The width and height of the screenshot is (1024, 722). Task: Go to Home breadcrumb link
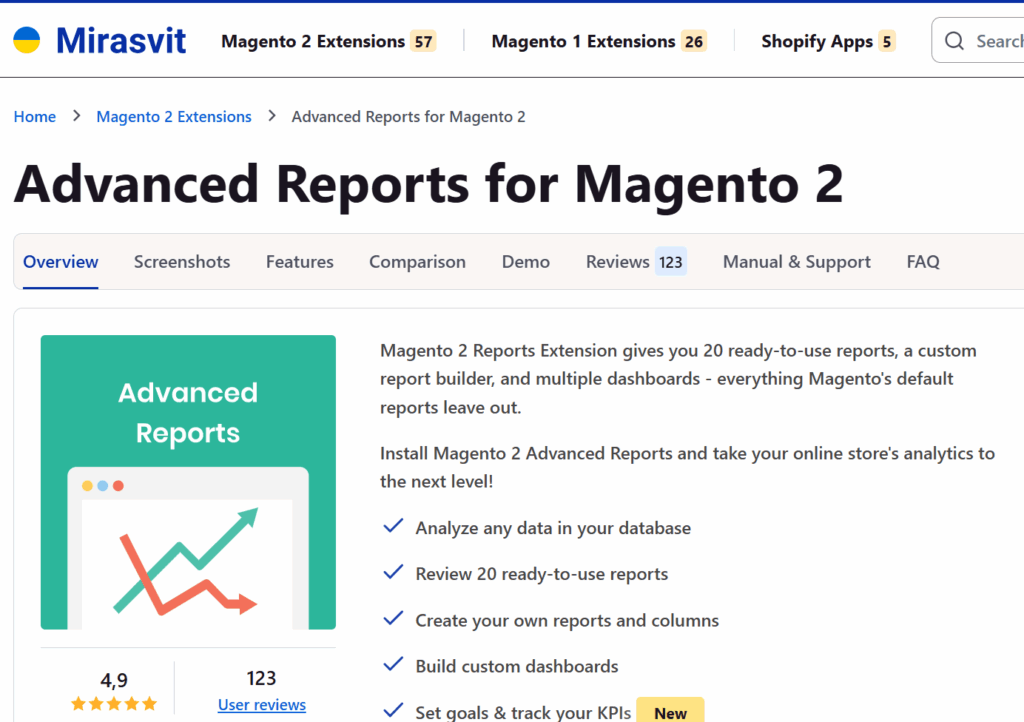point(35,116)
